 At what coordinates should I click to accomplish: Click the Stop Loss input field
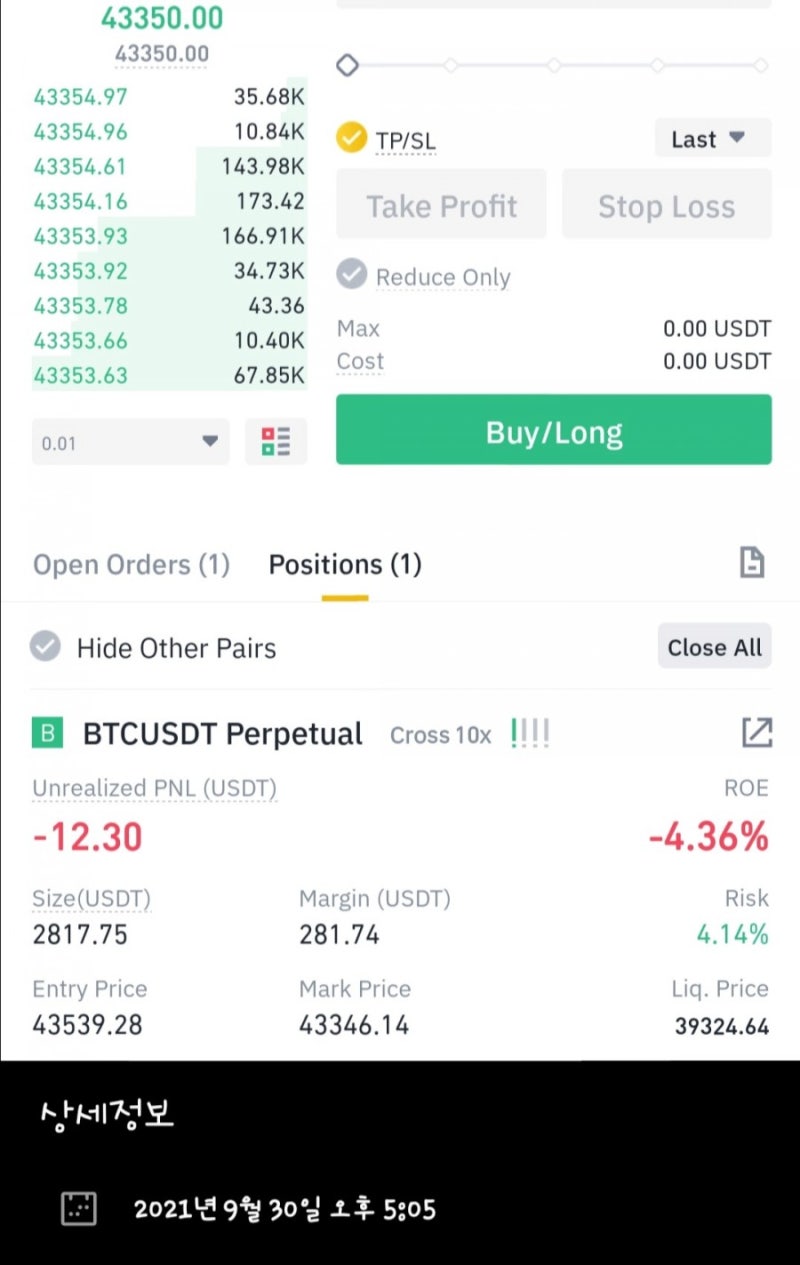[x=667, y=204]
